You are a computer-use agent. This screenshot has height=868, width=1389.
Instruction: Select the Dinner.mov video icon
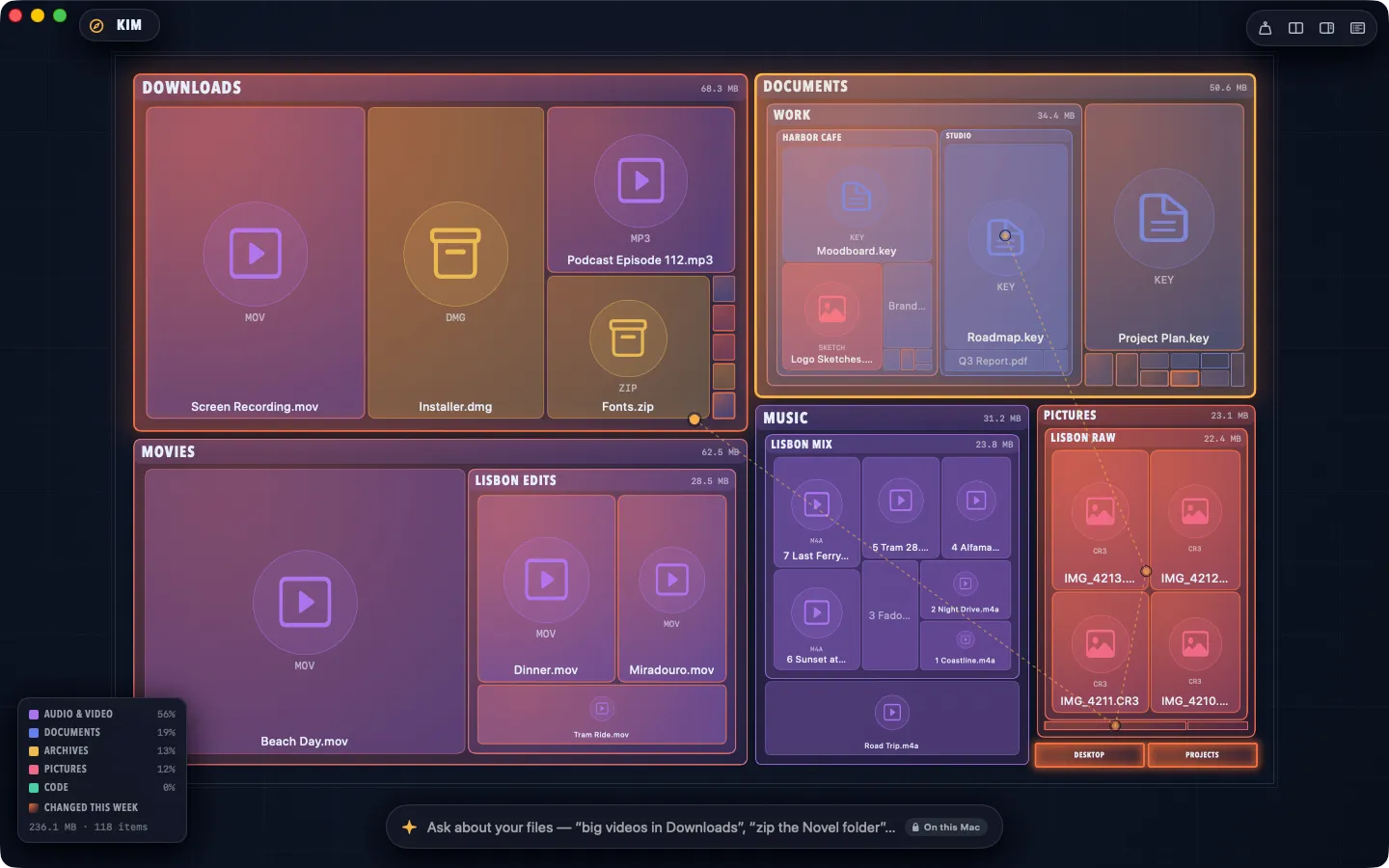pos(546,580)
